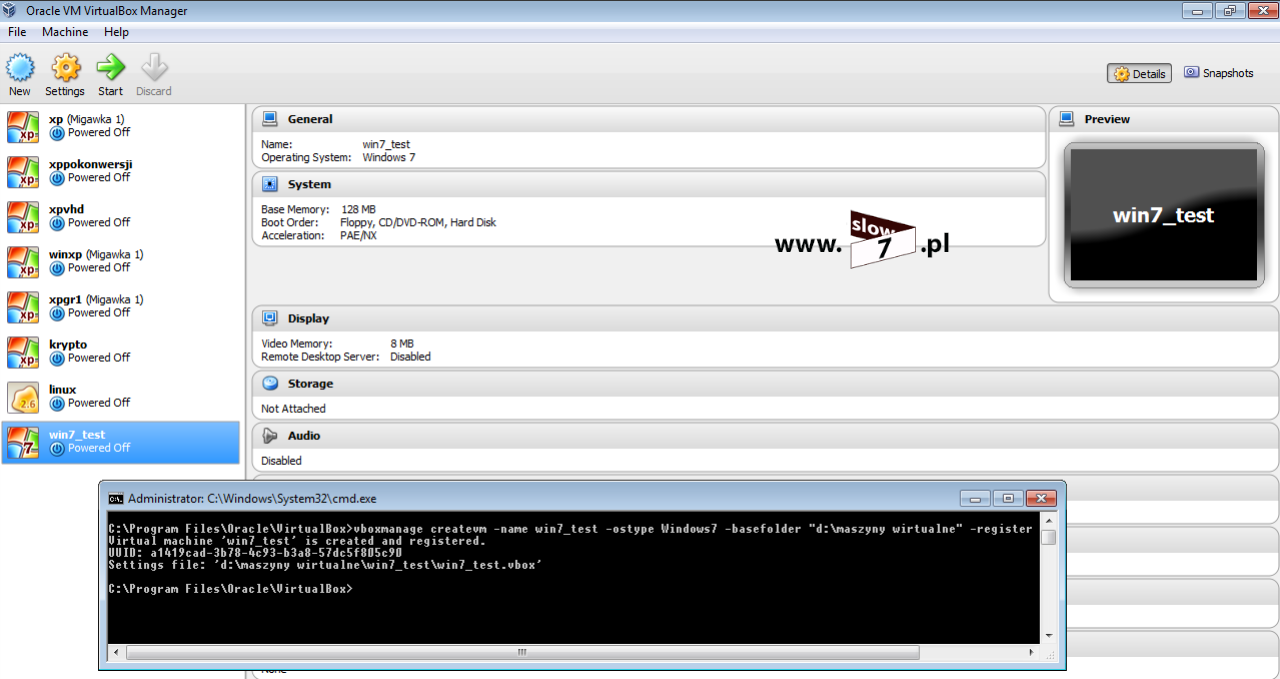Viewport: 1280px width, 679px height.
Task: Click the "PAE/NX" Acceleration value
Action: [359, 235]
